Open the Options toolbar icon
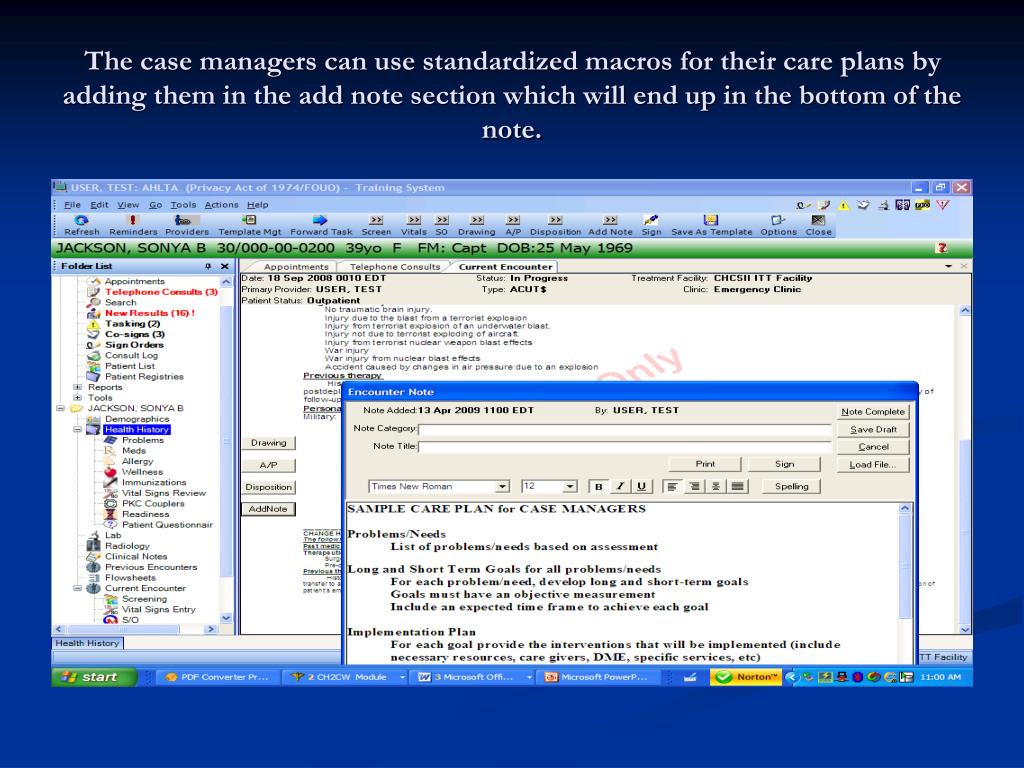 click(x=778, y=225)
